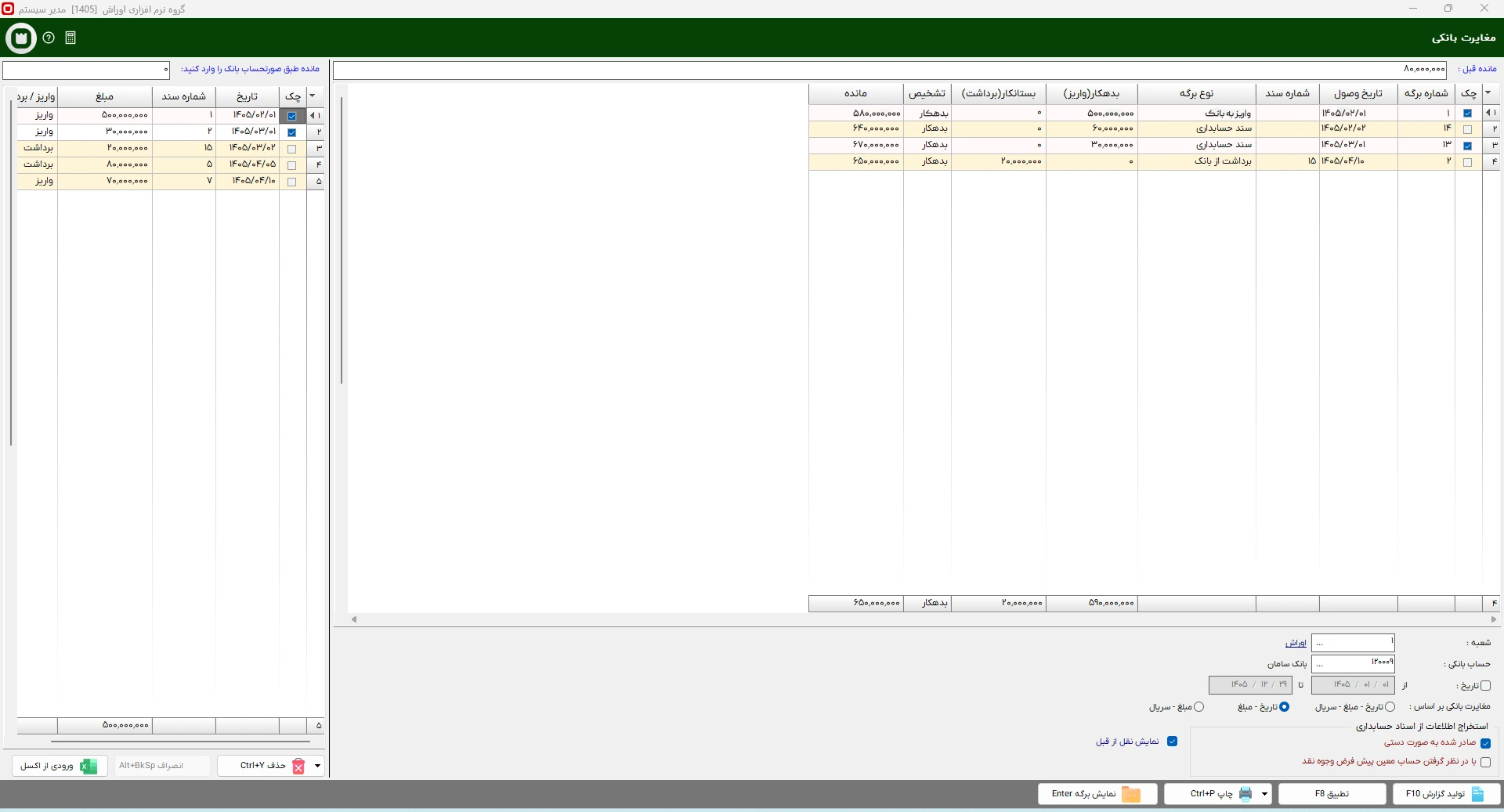Sort by the تاریخ وصول column header
Image resolution: width=1504 pixels, height=812 pixels.
pyautogui.click(x=1358, y=93)
